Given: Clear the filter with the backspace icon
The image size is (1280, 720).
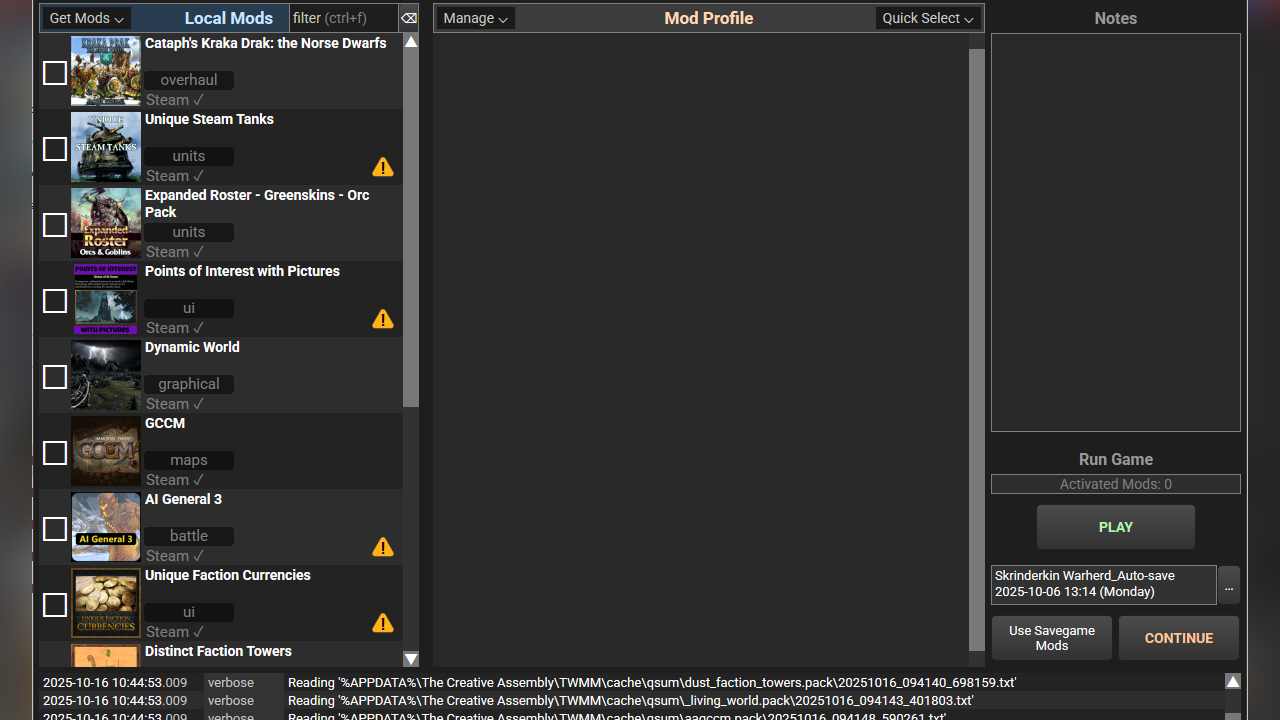Looking at the screenshot, I should tap(408, 18).
